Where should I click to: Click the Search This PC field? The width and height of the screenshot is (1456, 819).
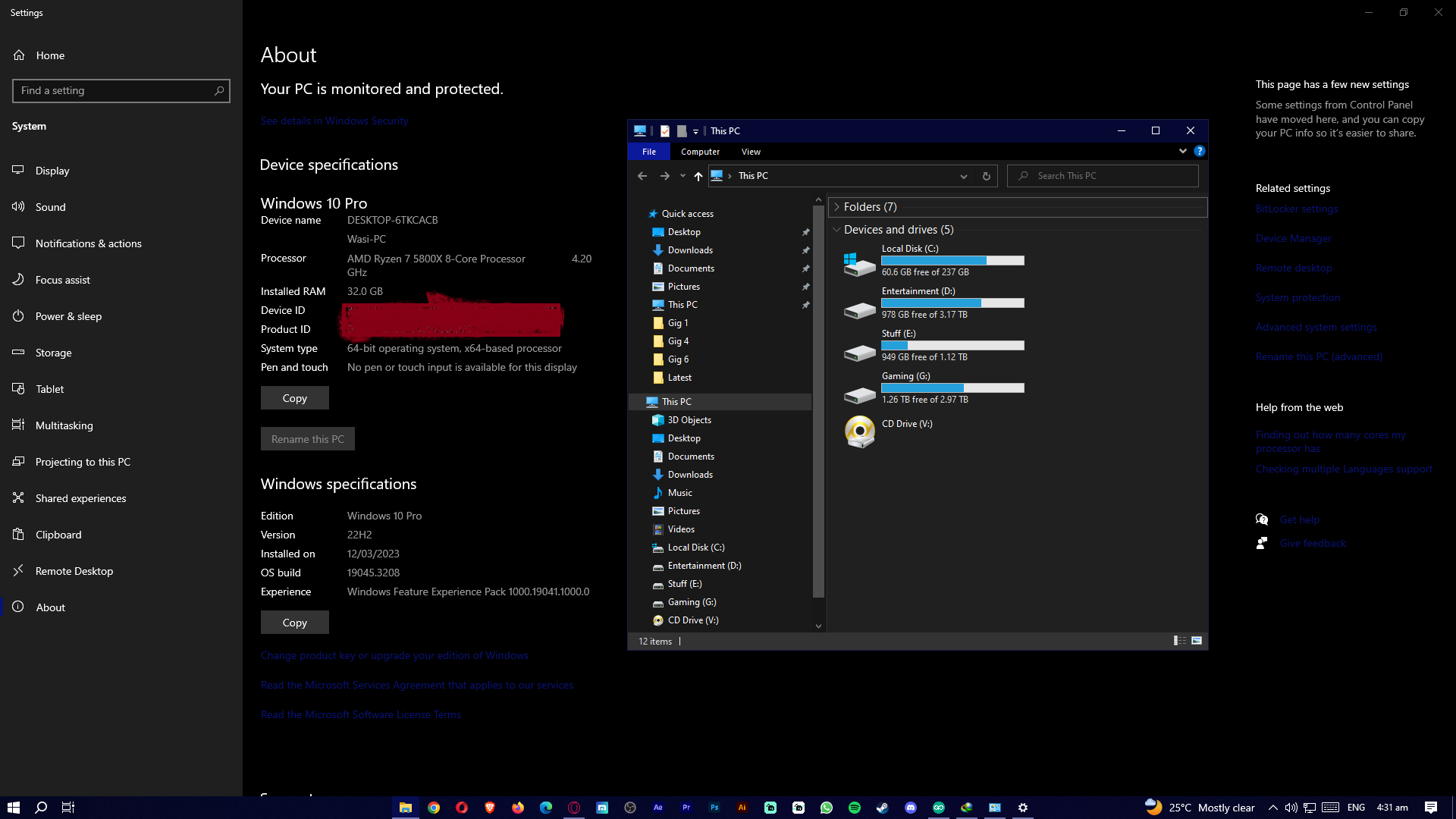pyautogui.click(x=1103, y=176)
